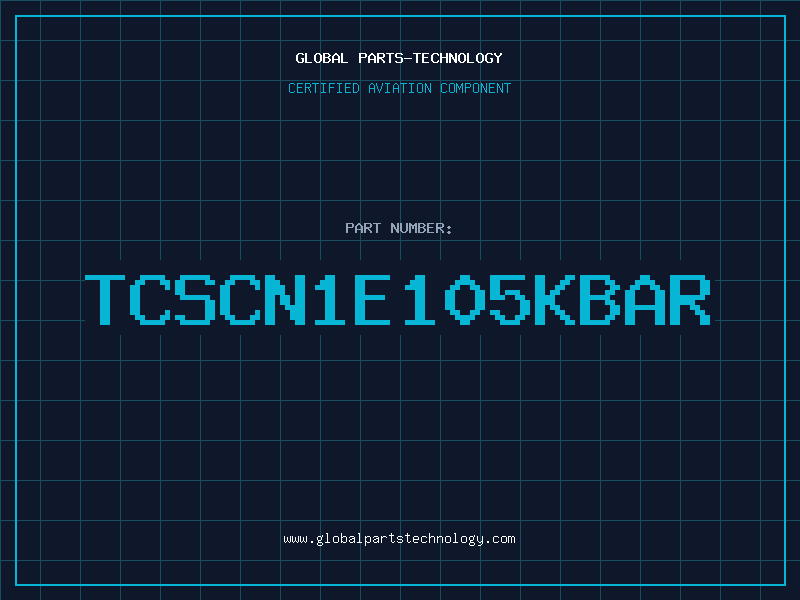Image resolution: width=800 pixels, height=600 pixels.
Task: Click the GLOBAL PARTS-TECHNOLOGY heading
Action: 399,58
